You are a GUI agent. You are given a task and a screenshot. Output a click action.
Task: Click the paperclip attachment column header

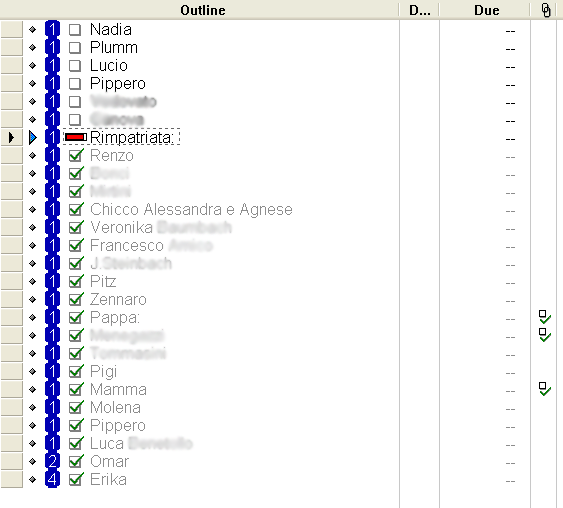(546, 10)
